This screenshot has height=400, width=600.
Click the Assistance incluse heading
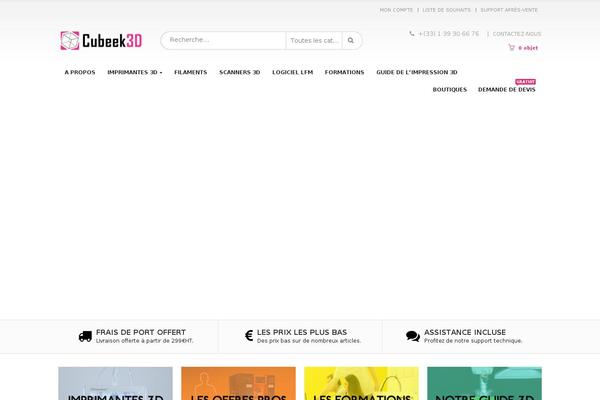pyautogui.click(x=465, y=332)
